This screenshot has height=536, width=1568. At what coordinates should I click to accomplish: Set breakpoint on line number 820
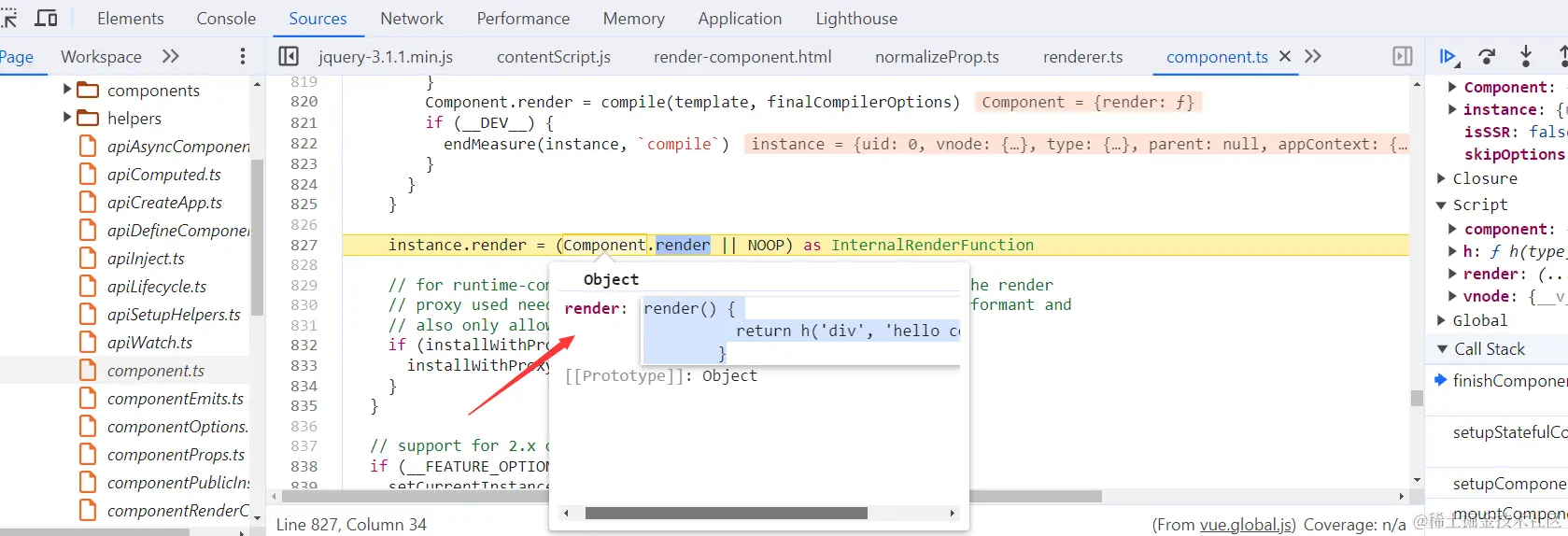point(304,102)
